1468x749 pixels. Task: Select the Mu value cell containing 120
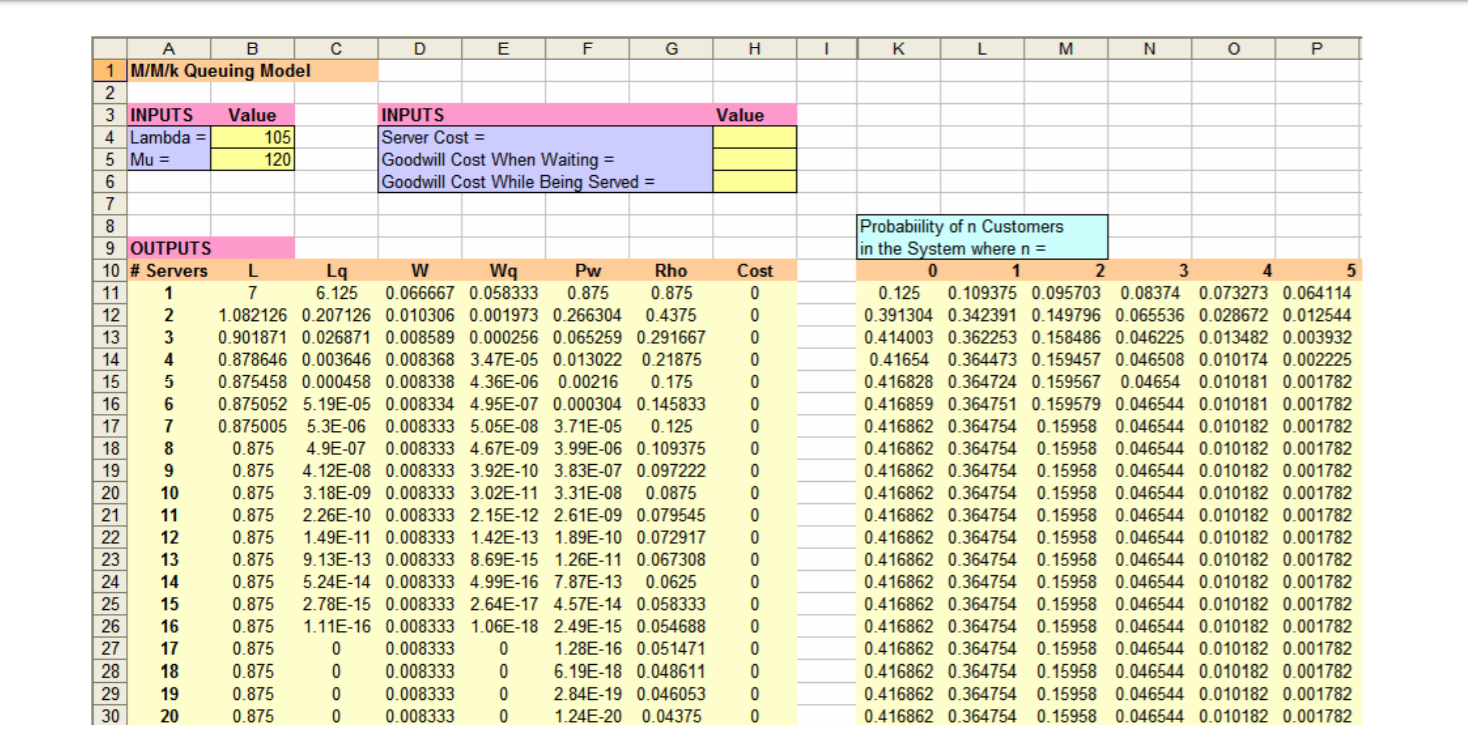pos(253,159)
